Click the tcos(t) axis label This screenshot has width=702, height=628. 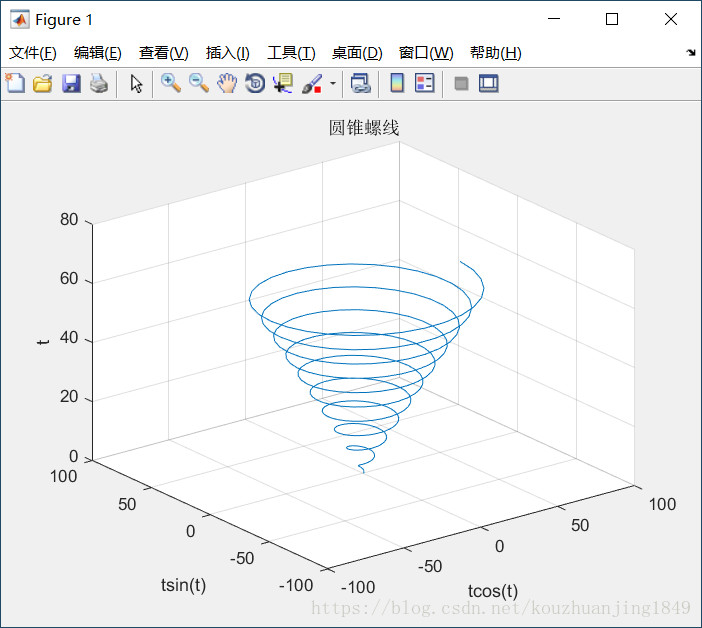click(493, 591)
